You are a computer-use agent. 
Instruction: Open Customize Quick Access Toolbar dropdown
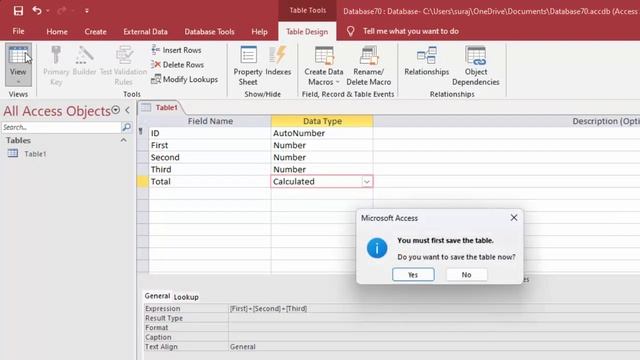(x=87, y=11)
